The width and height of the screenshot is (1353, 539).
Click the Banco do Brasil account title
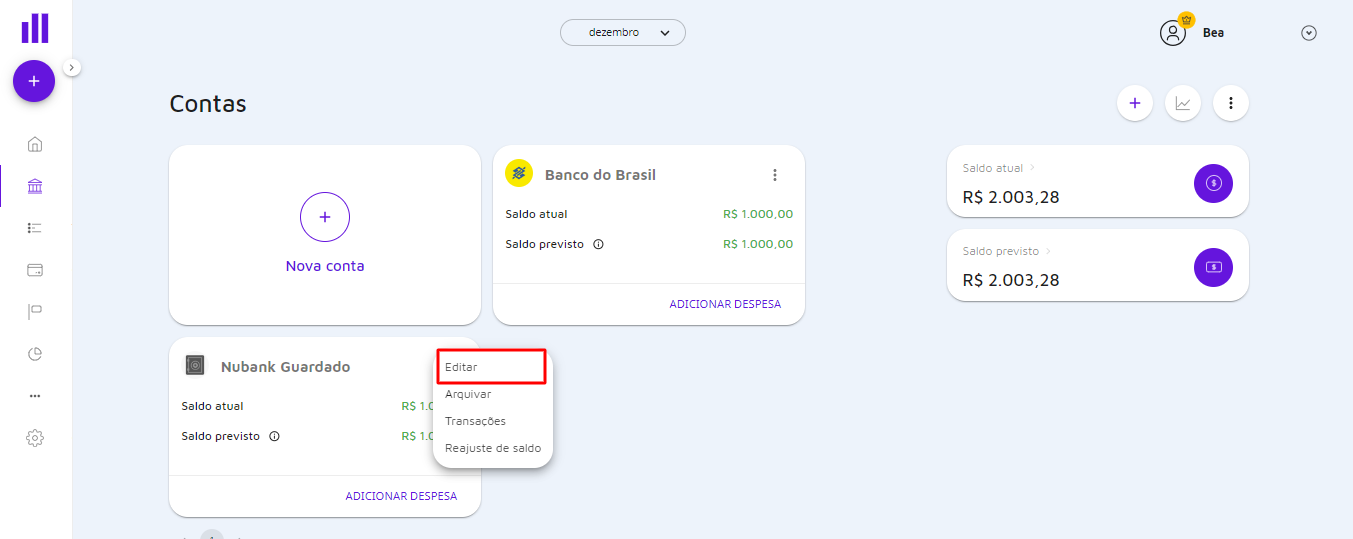click(x=600, y=175)
